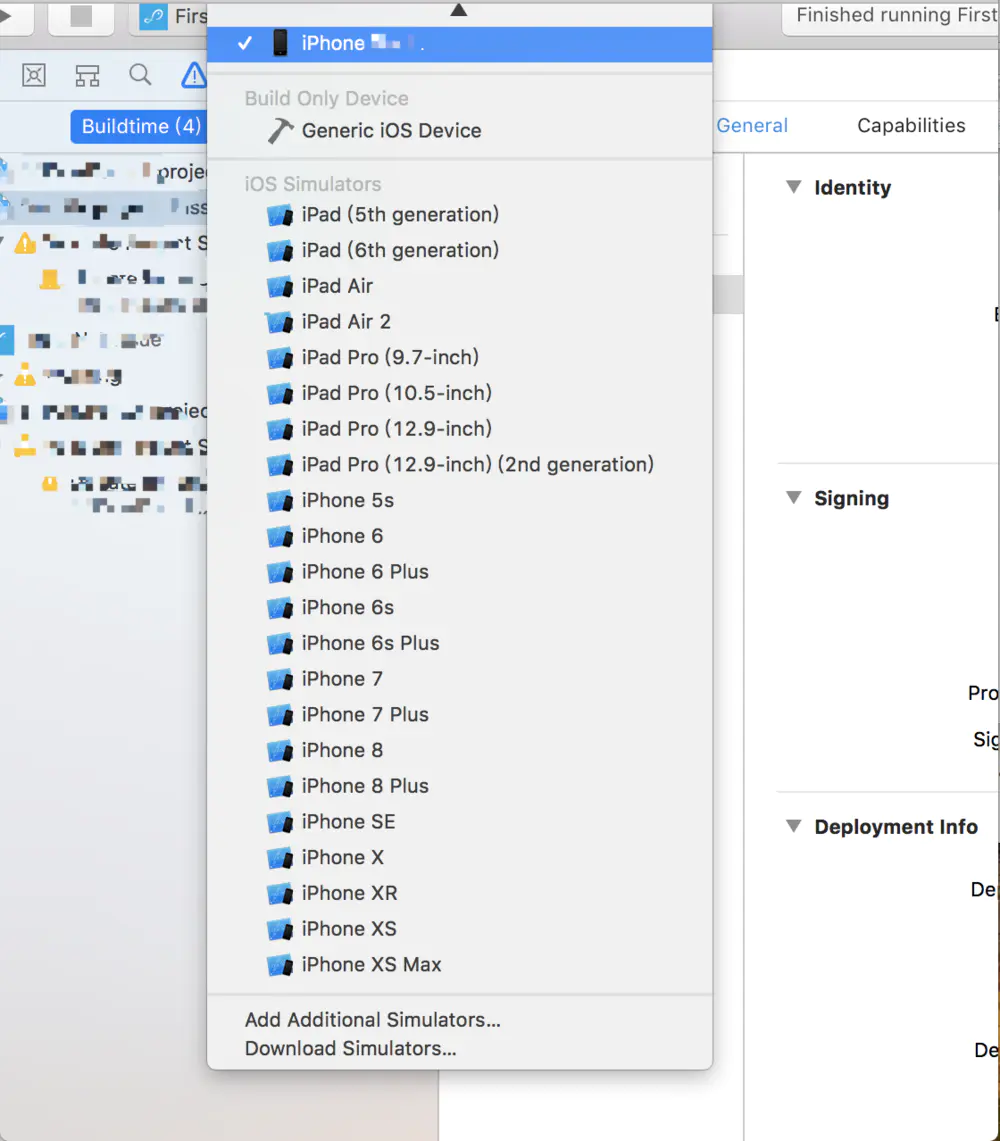Open the scheme selector app icon
The image size is (1000, 1141).
[154, 16]
